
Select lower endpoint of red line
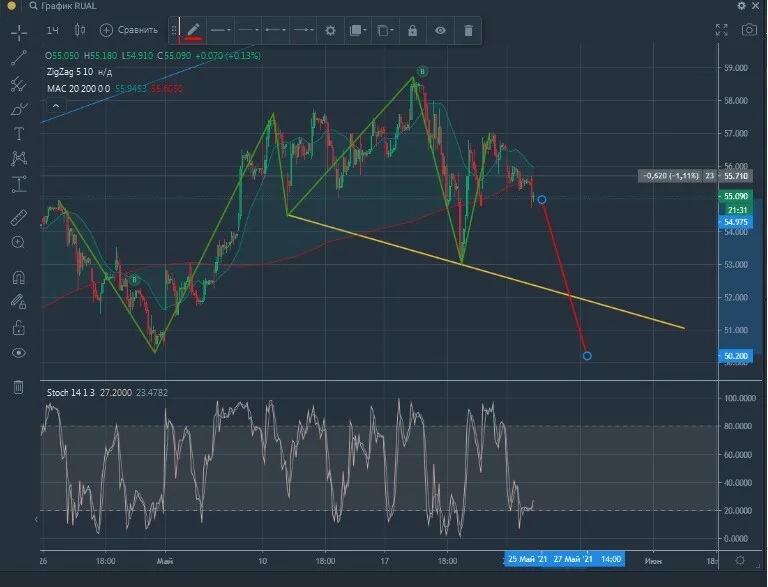pos(587,356)
